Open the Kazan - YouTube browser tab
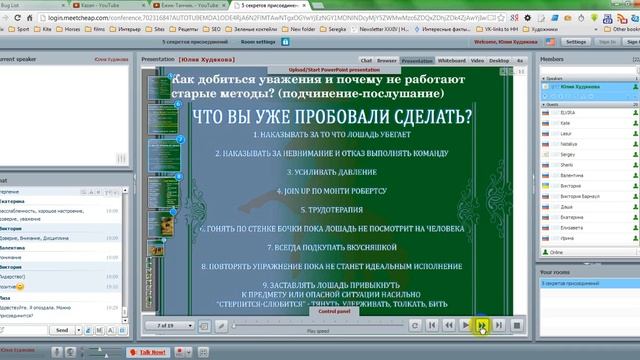 [x=109, y=5]
